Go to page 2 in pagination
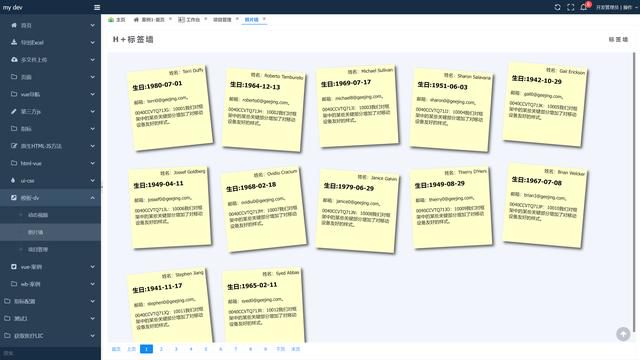 (x=161, y=349)
